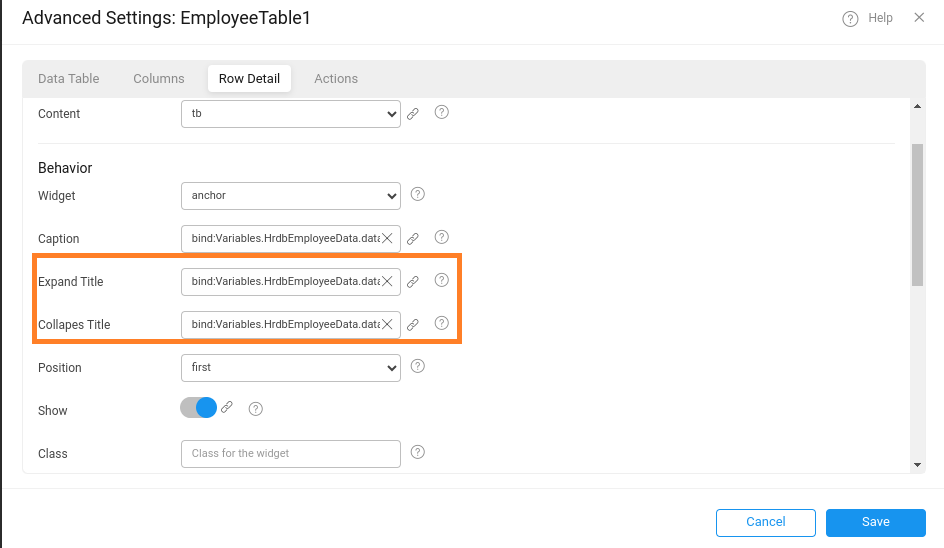This screenshot has width=944, height=548.
Task: Click the Cancel button
Action: [x=765, y=522]
